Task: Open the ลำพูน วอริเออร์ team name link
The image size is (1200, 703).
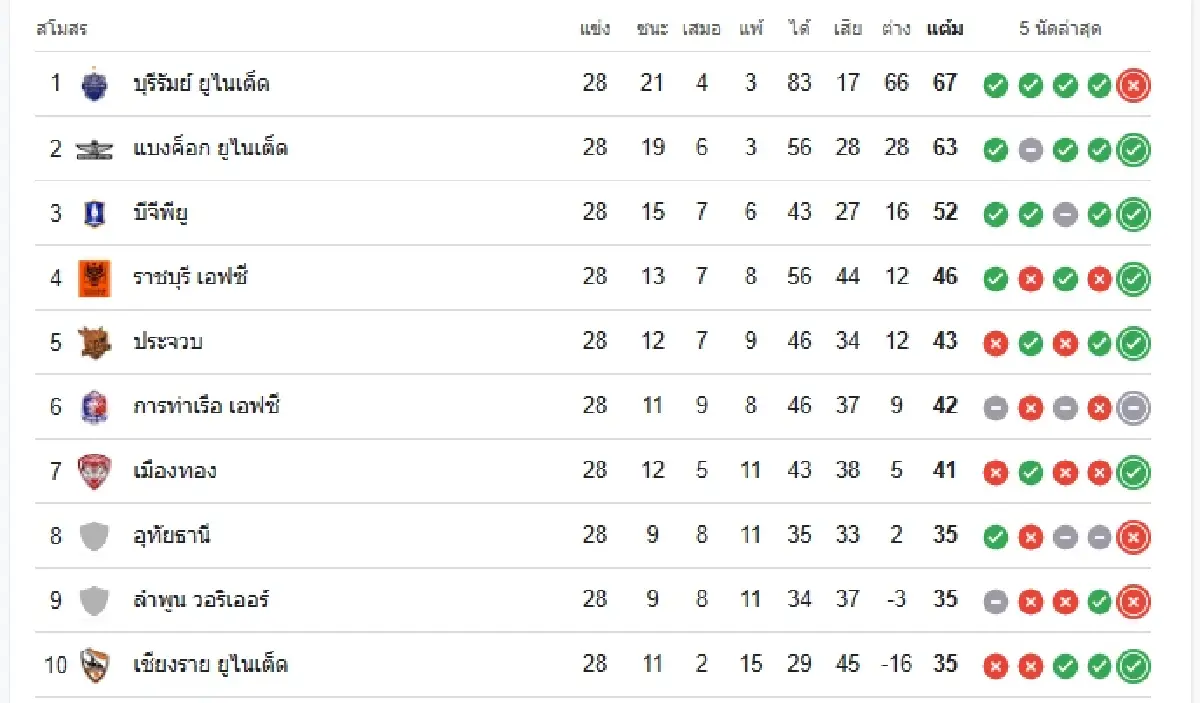Action: click(x=201, y=601)
